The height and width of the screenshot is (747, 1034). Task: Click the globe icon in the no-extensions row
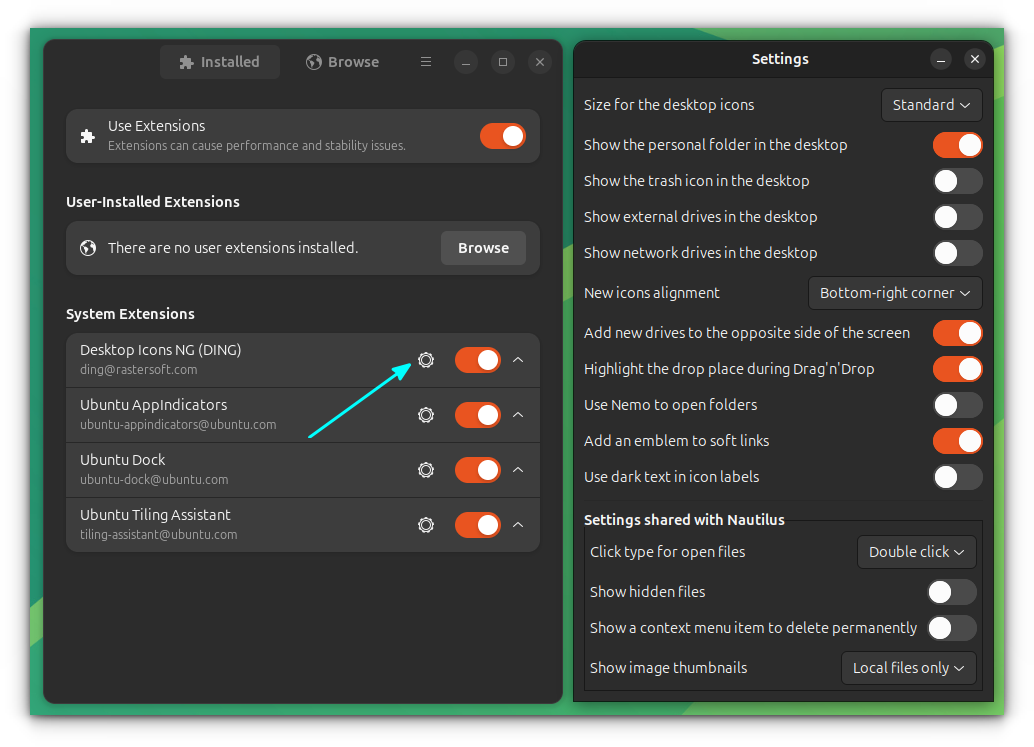88,248
